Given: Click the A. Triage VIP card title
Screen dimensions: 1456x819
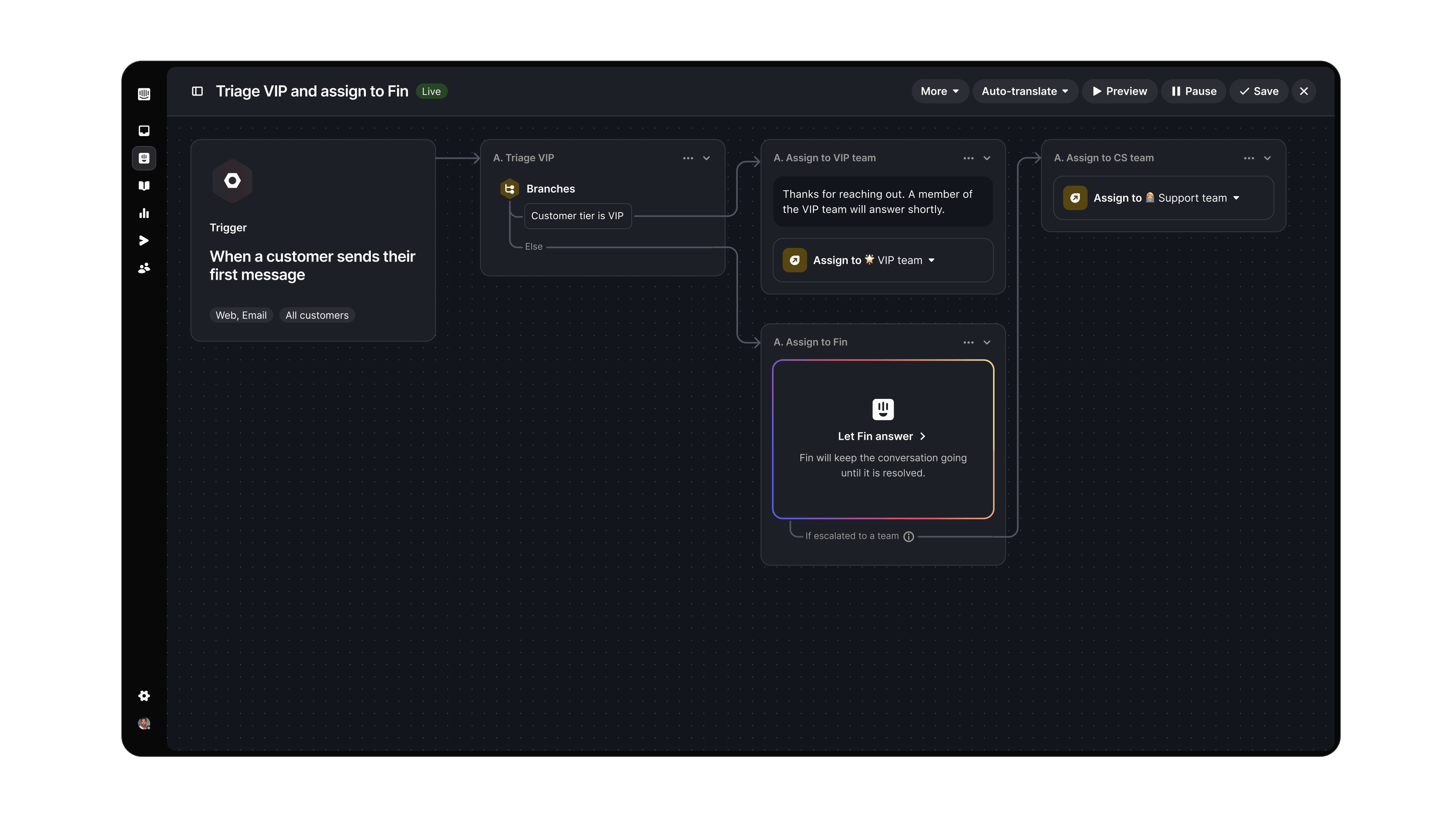Looking at the screenshot, I should click(523, 158).
